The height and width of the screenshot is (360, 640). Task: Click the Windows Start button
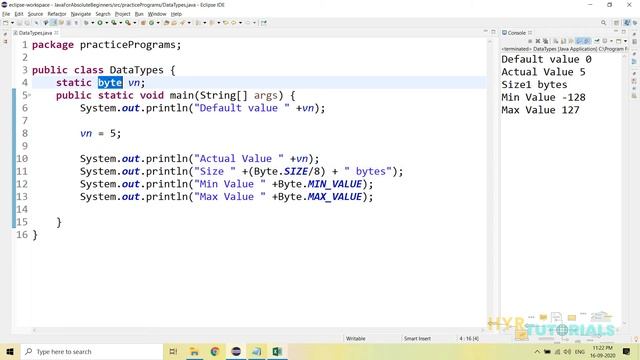coord(10,351)
